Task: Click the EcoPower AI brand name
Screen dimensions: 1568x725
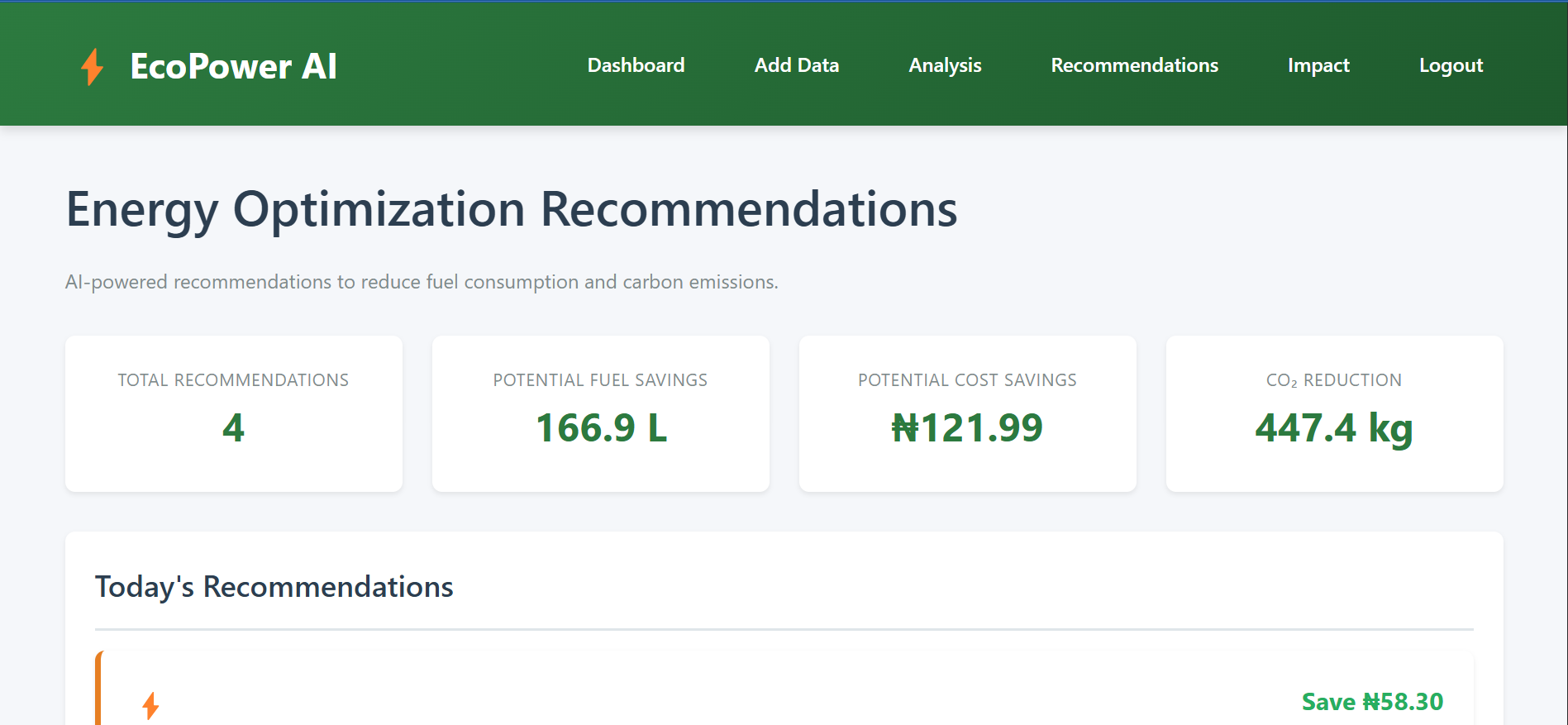Action: click(x=233, y=66)
